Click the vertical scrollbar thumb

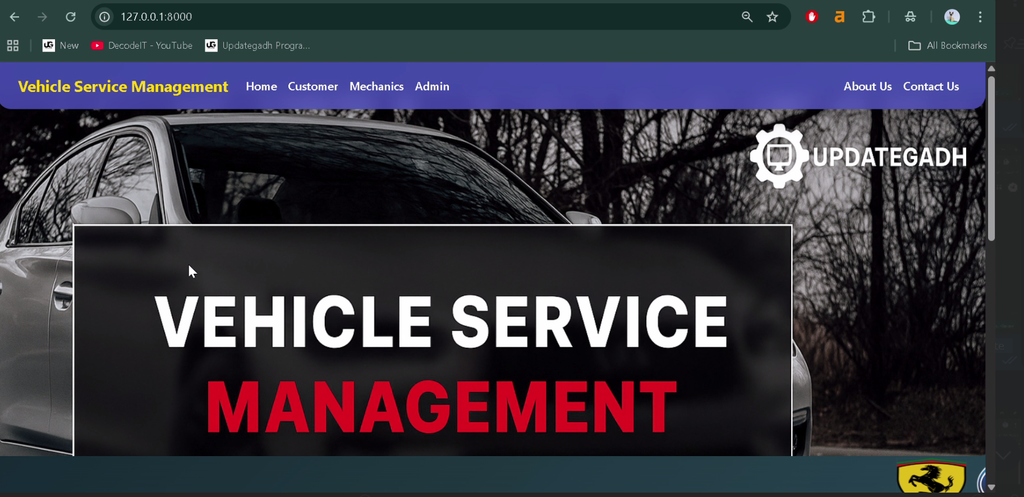(991, 158)
